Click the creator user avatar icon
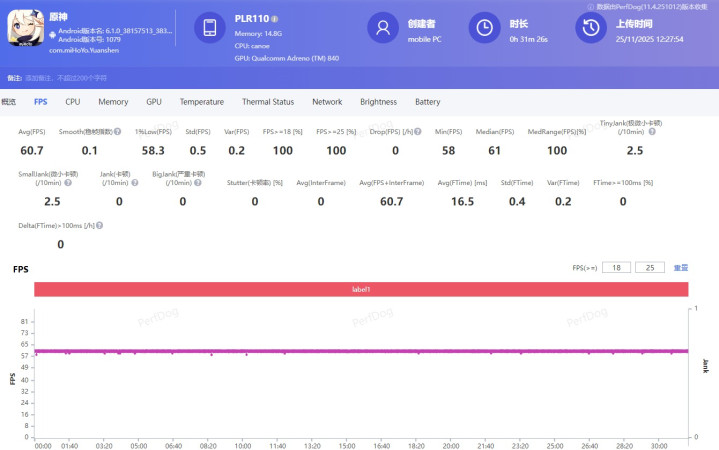The width and height of the screenshot is (719, 450). (x=383, y=30)
